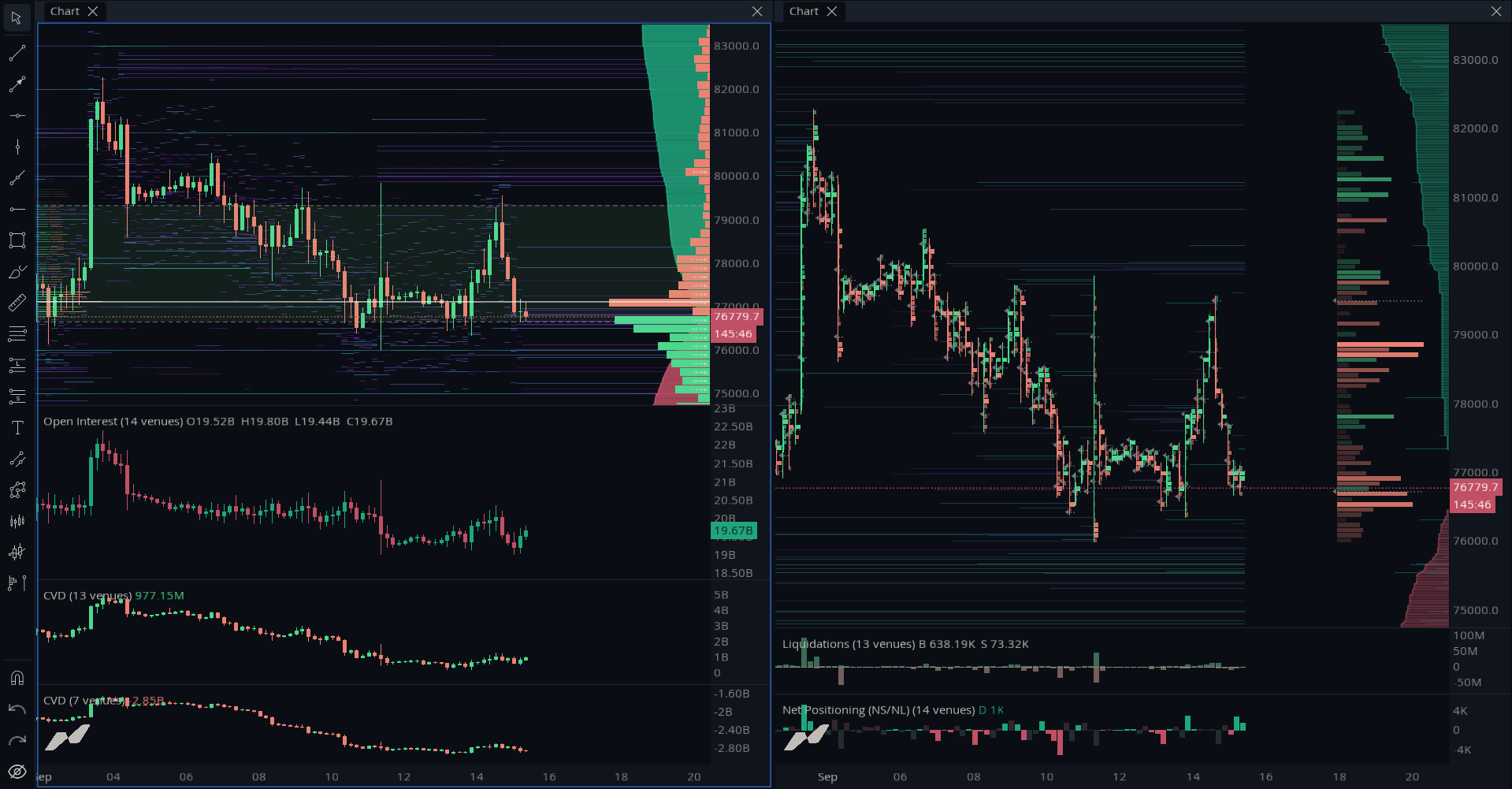Screen dimensions: 1512x789
Task: Toggle visibility of all drawings
Action: 17,772
